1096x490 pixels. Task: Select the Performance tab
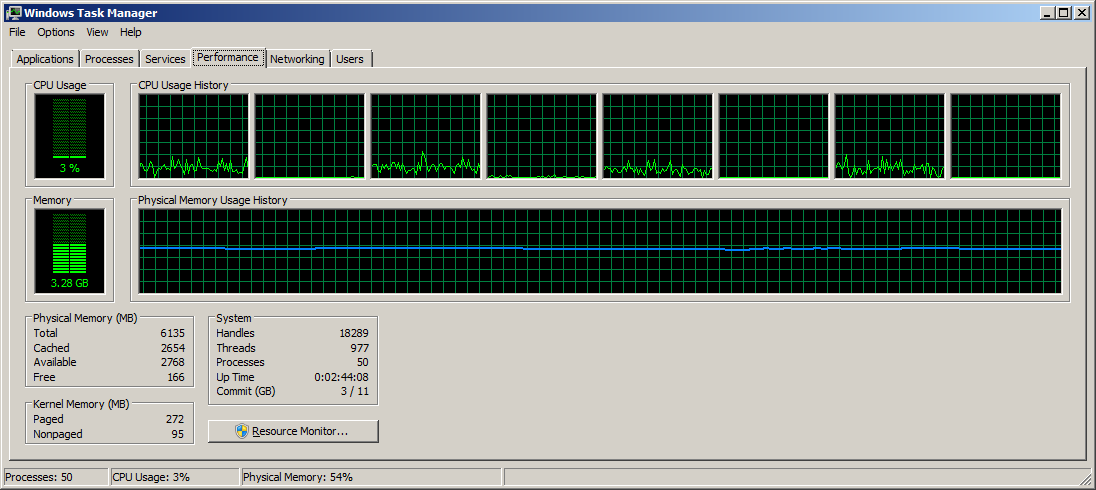click(228, 57)
